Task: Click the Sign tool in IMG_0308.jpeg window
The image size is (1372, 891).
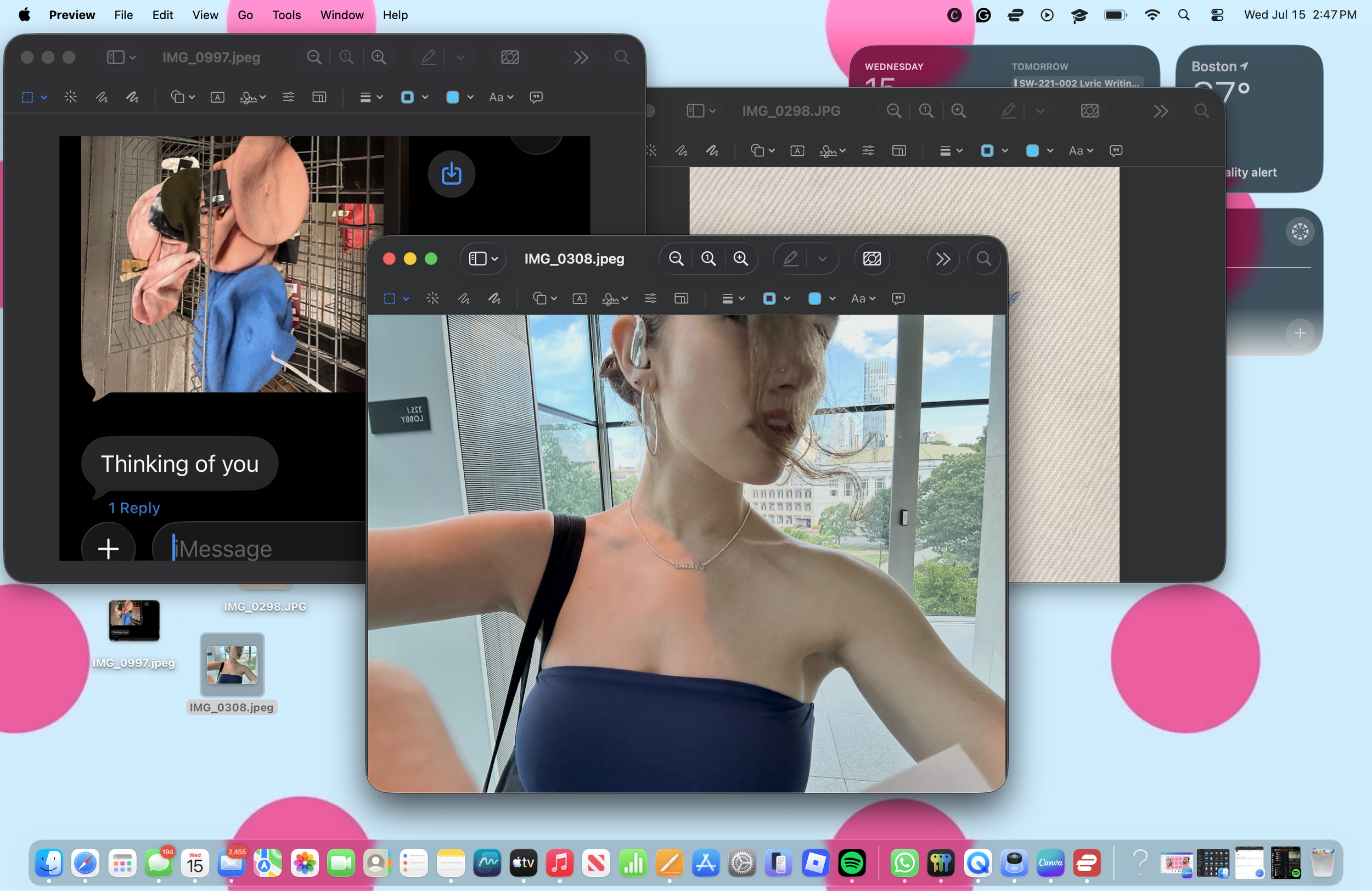Action: [610, 298]
